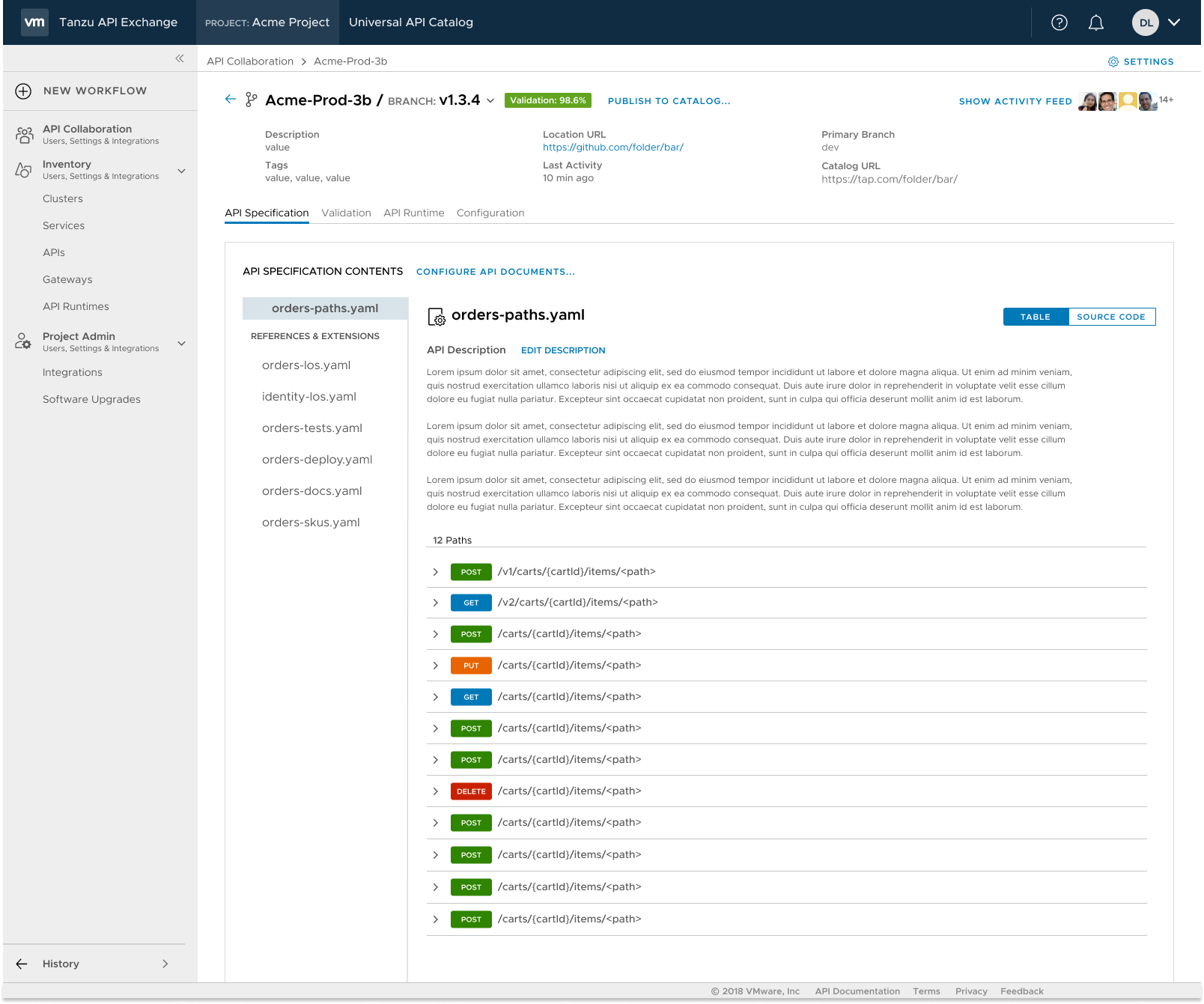
Task: Collapse the Inventory section
Action: tap(181, 171)
